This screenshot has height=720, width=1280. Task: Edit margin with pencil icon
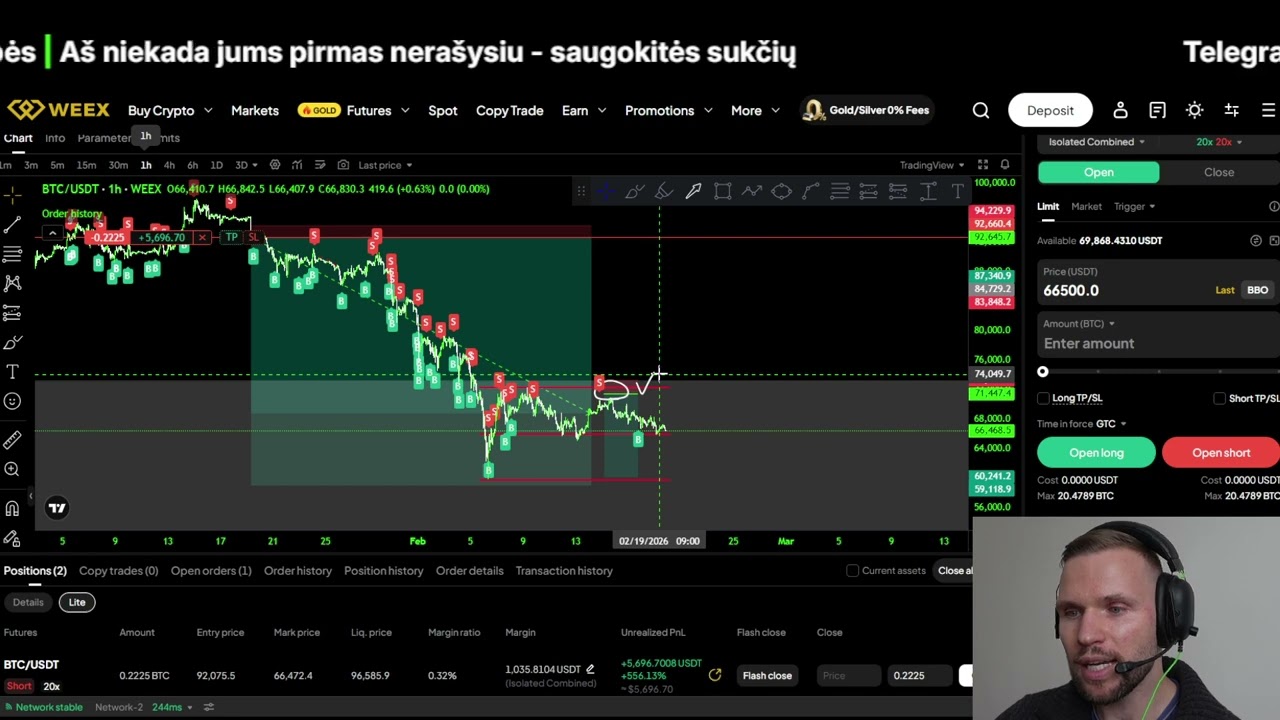[x=590, y=669]
